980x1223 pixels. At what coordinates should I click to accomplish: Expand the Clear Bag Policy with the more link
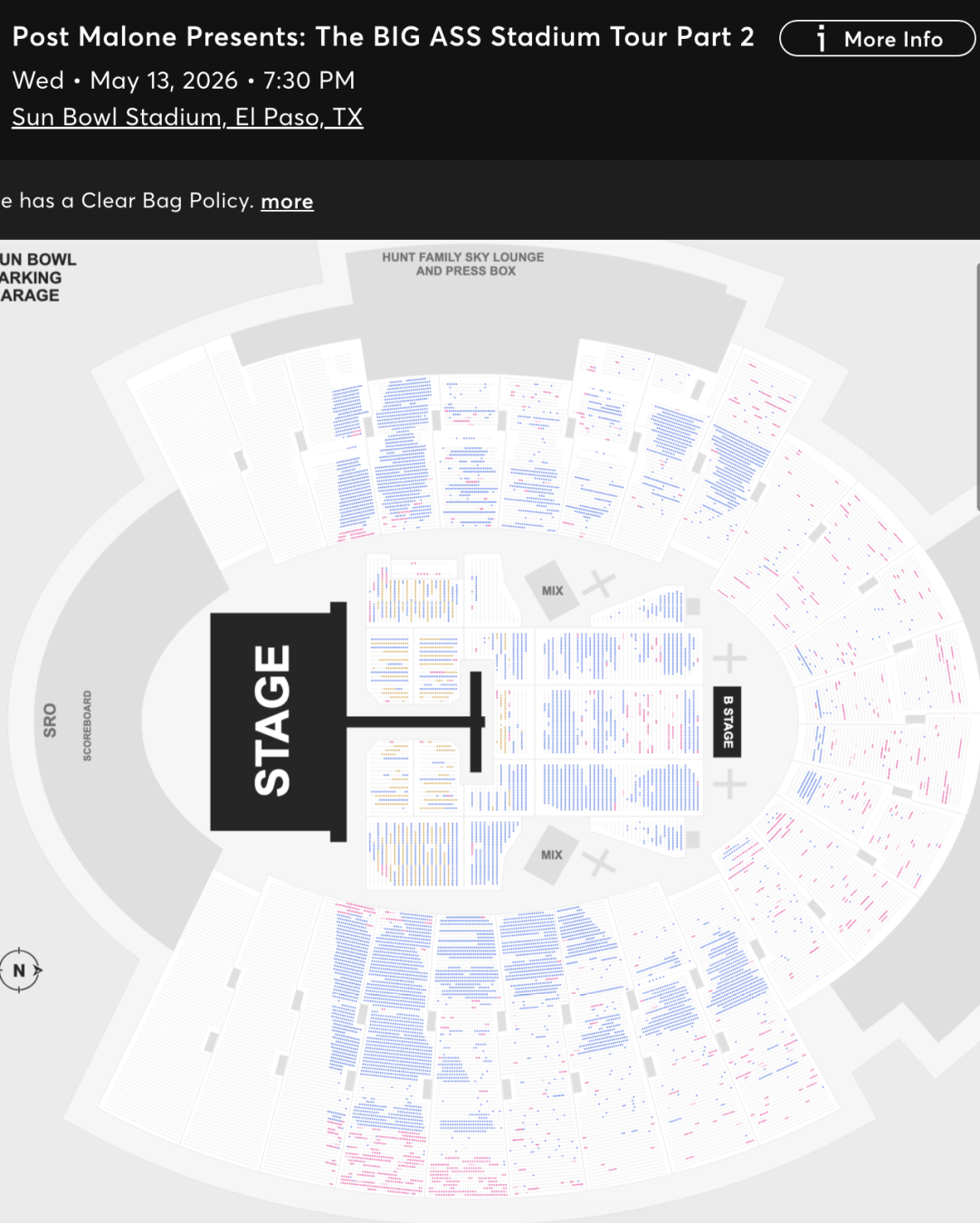pyautogui.click(x=287, y=202)
